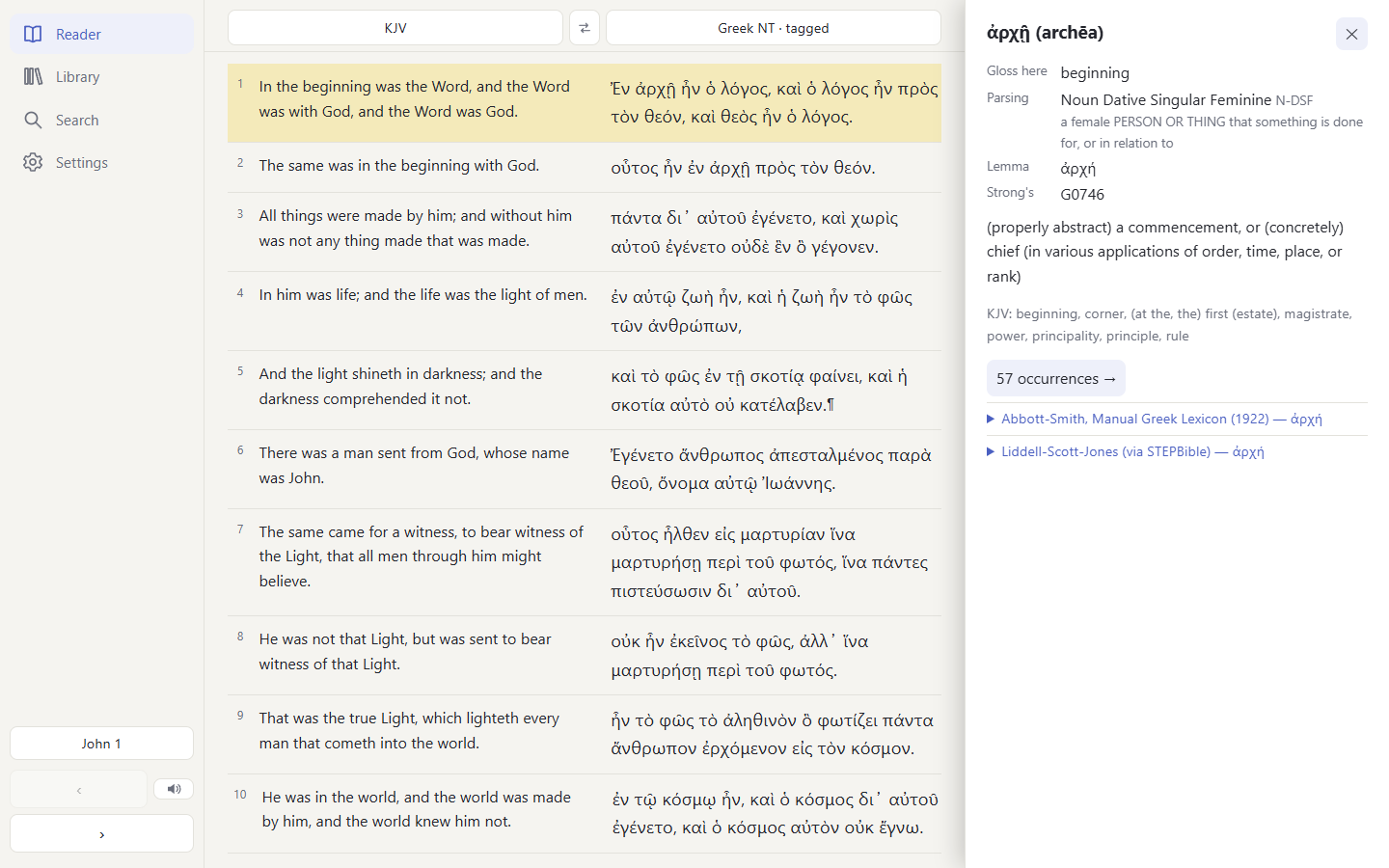Viewport: 1389px width, 868px height.
Task: Click the Greek word οὗτος in verse 2
Action: tap(635, 168)
